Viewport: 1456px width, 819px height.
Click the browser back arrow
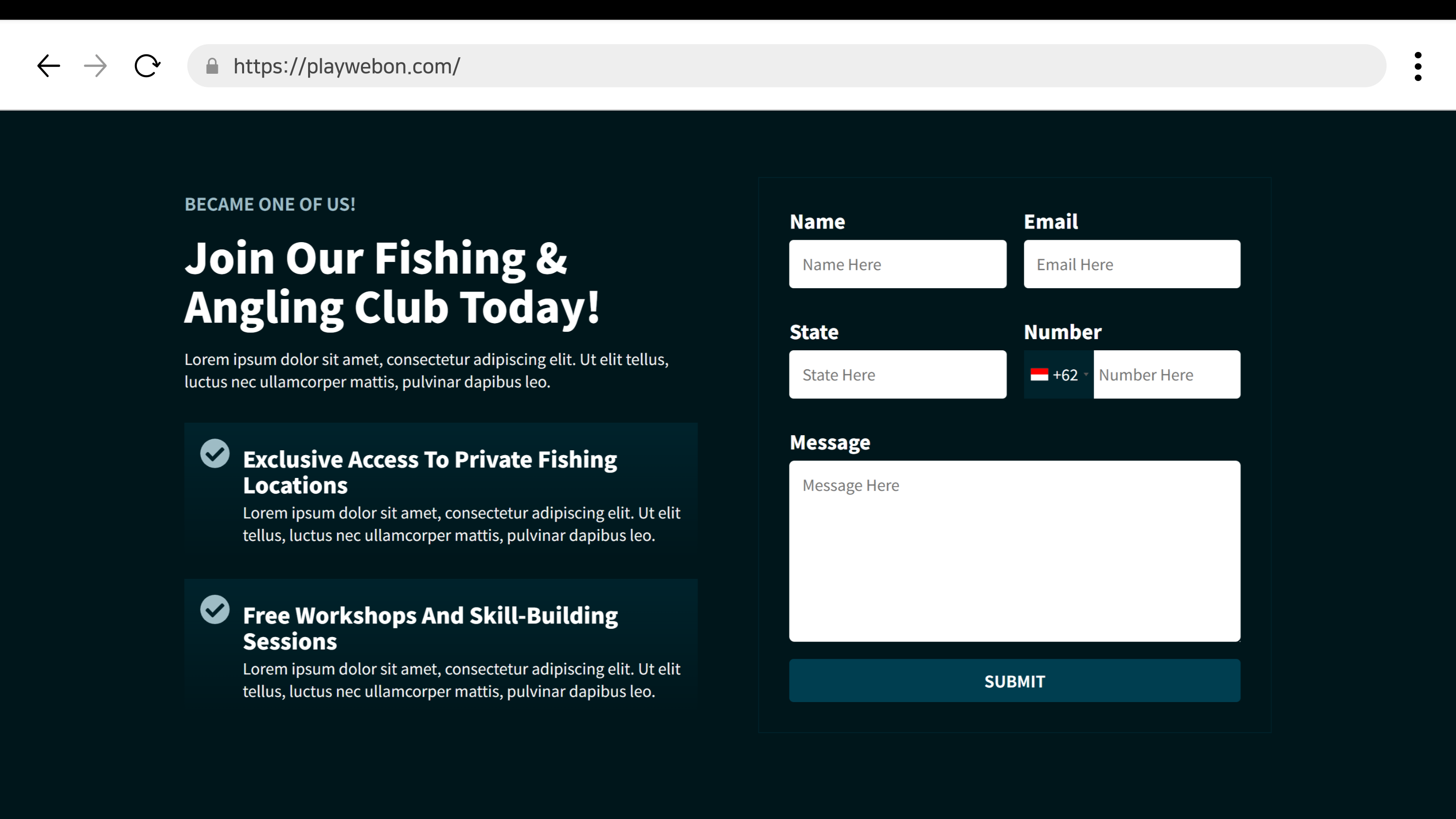49,66
